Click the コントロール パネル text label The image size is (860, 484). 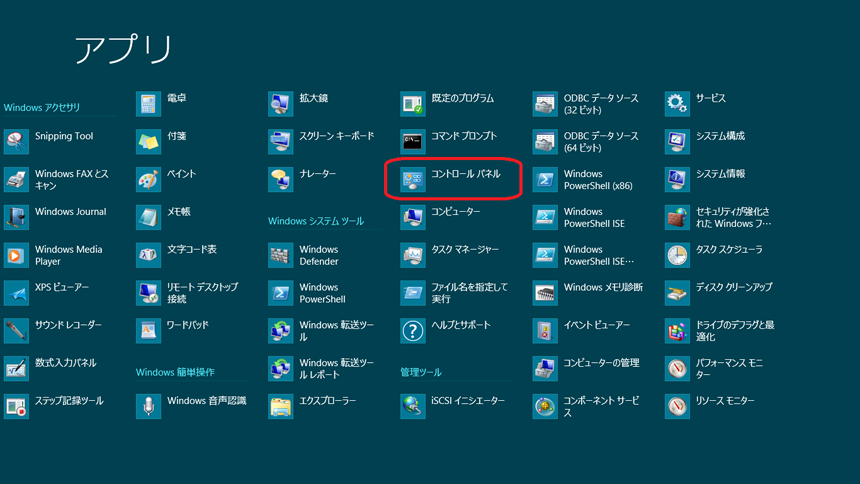(x=466, y=174)
